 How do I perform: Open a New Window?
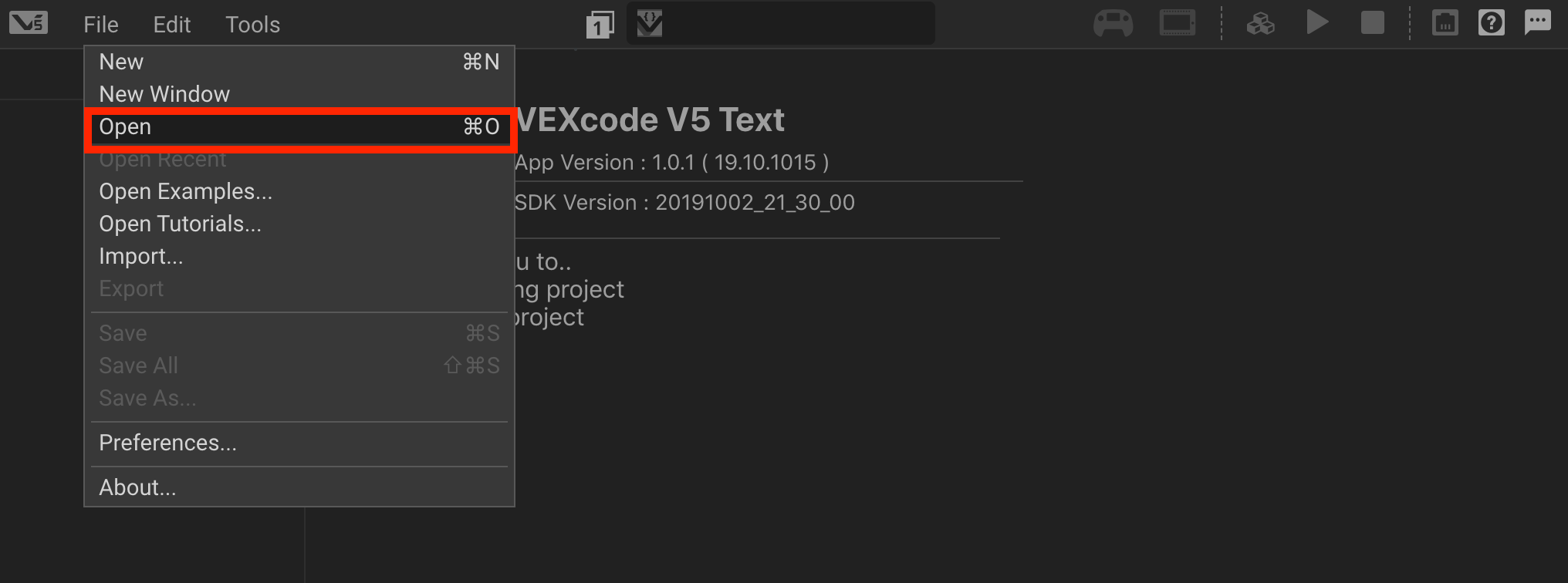coord(164,93)
